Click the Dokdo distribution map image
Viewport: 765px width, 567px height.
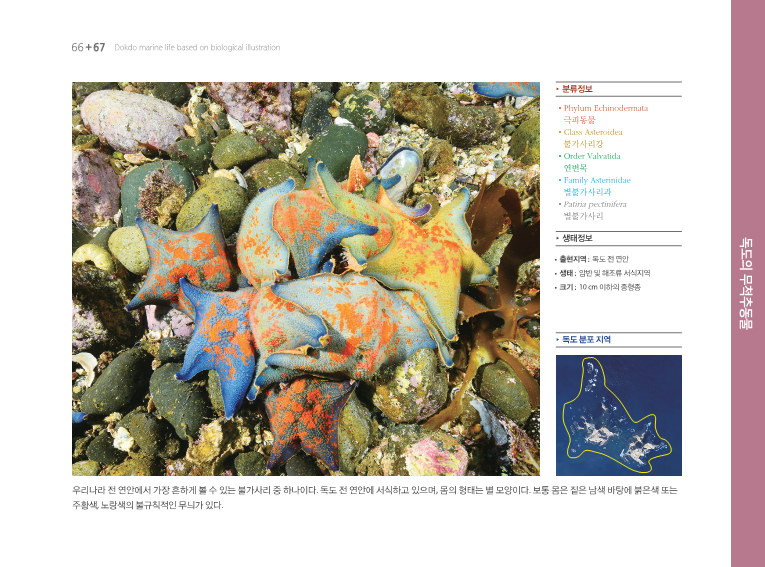pyautogui.click(x=619, y=415)
